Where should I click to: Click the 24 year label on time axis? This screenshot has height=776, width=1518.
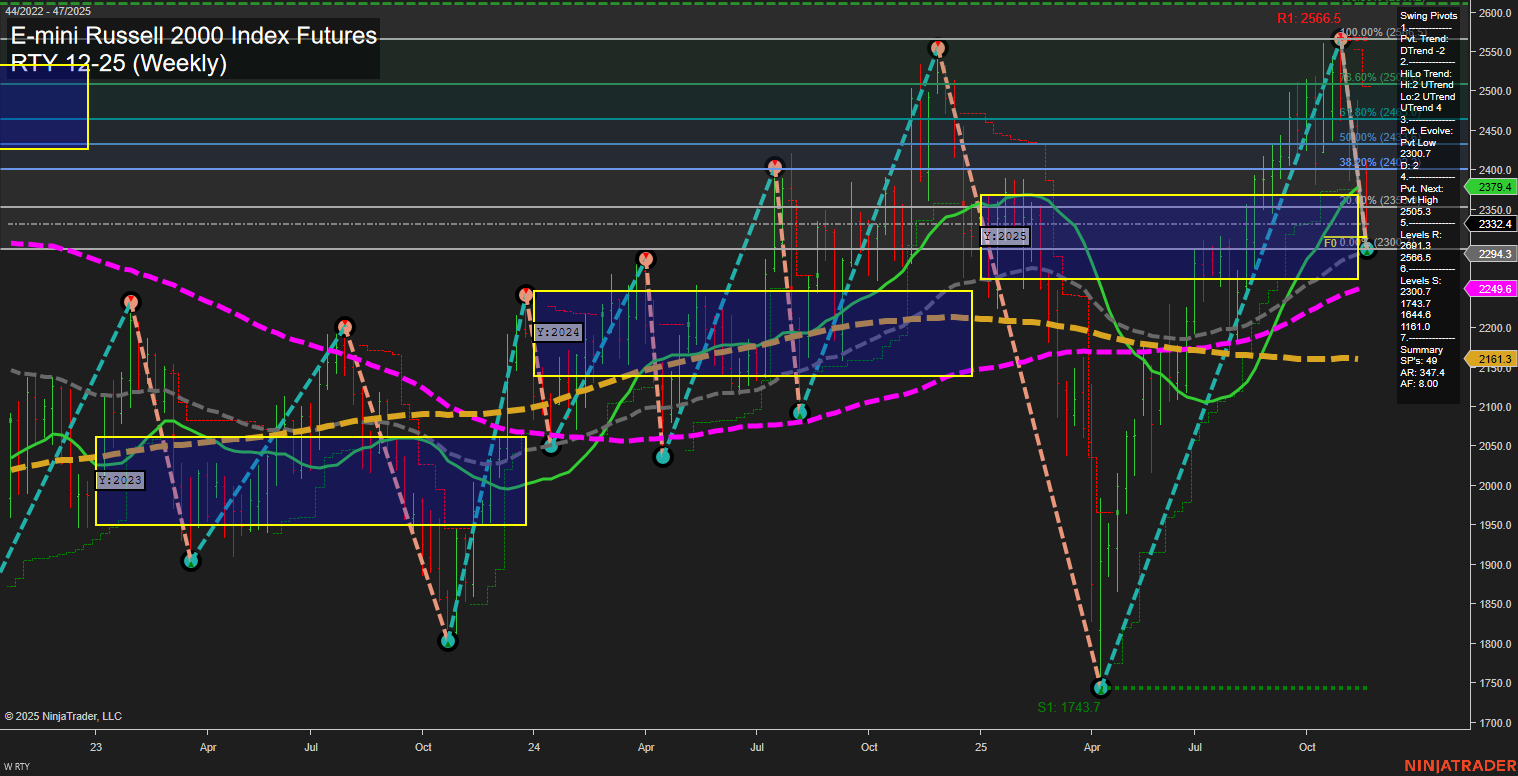(x=534, y=747)
